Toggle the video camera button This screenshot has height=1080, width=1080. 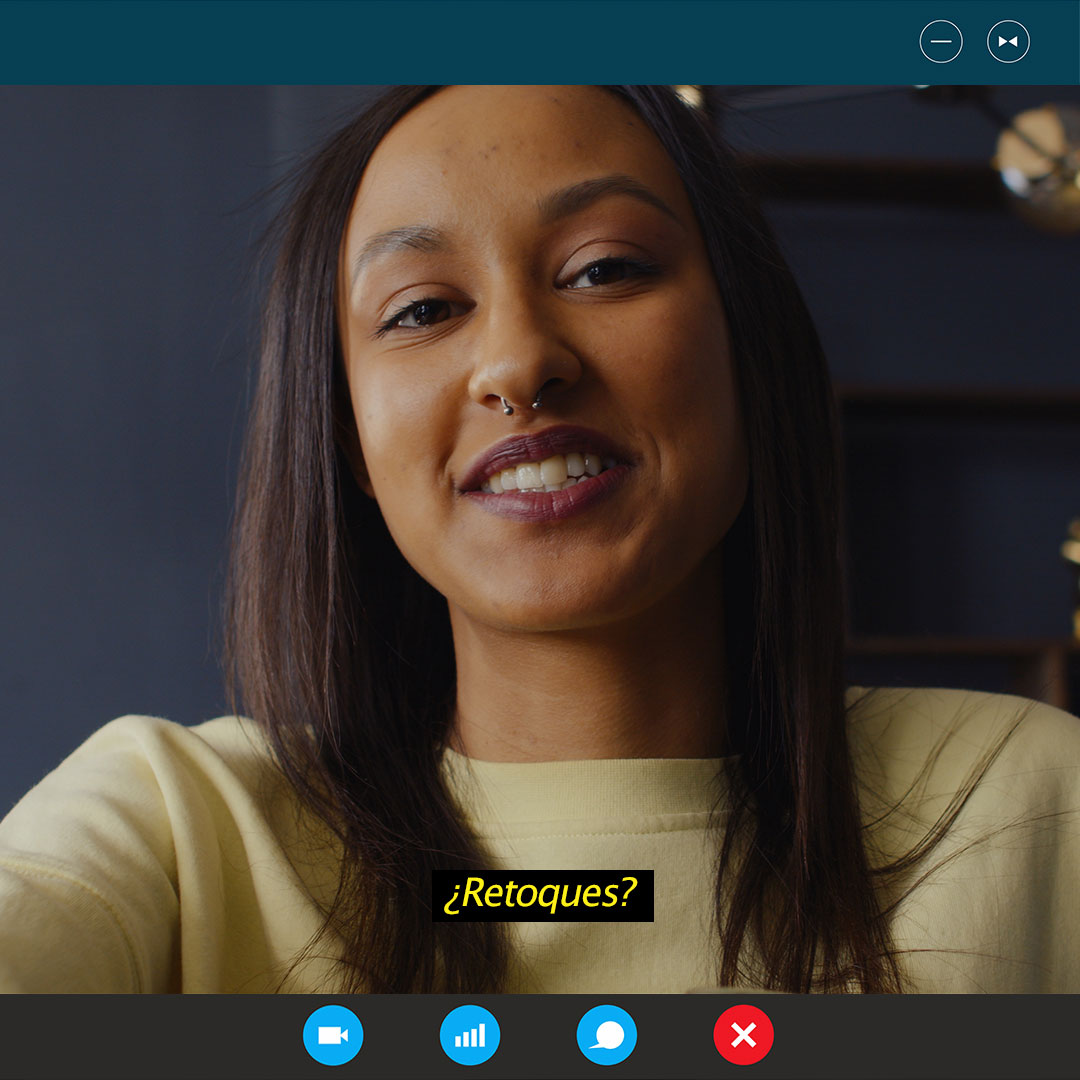pos(333,1035)
